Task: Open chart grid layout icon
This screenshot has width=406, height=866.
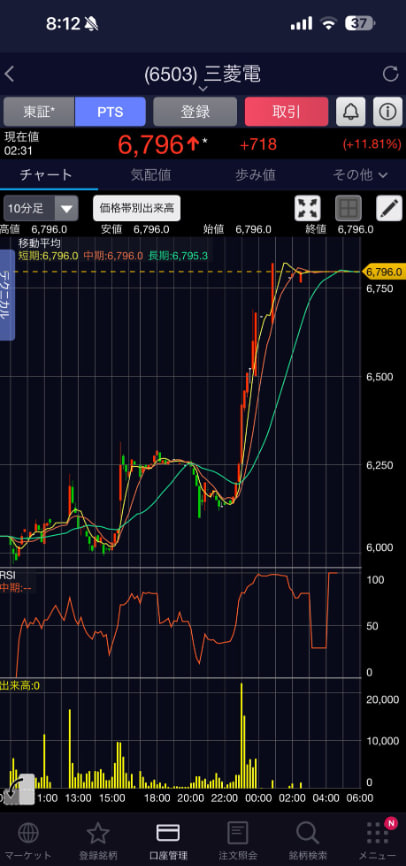Action: pyautogui.click(x=349, y=208)
